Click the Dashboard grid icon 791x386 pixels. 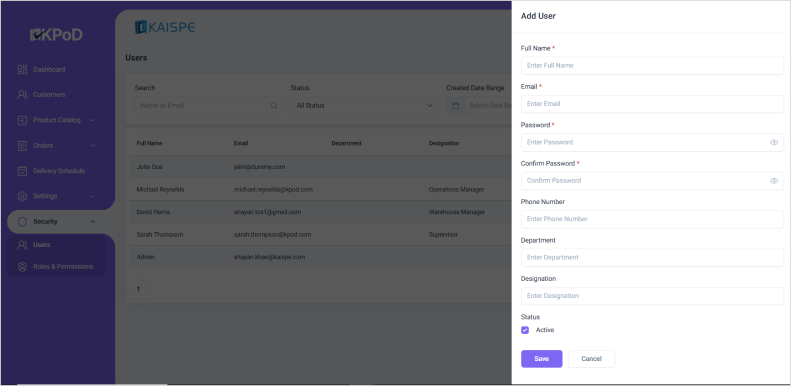[22, 70]
